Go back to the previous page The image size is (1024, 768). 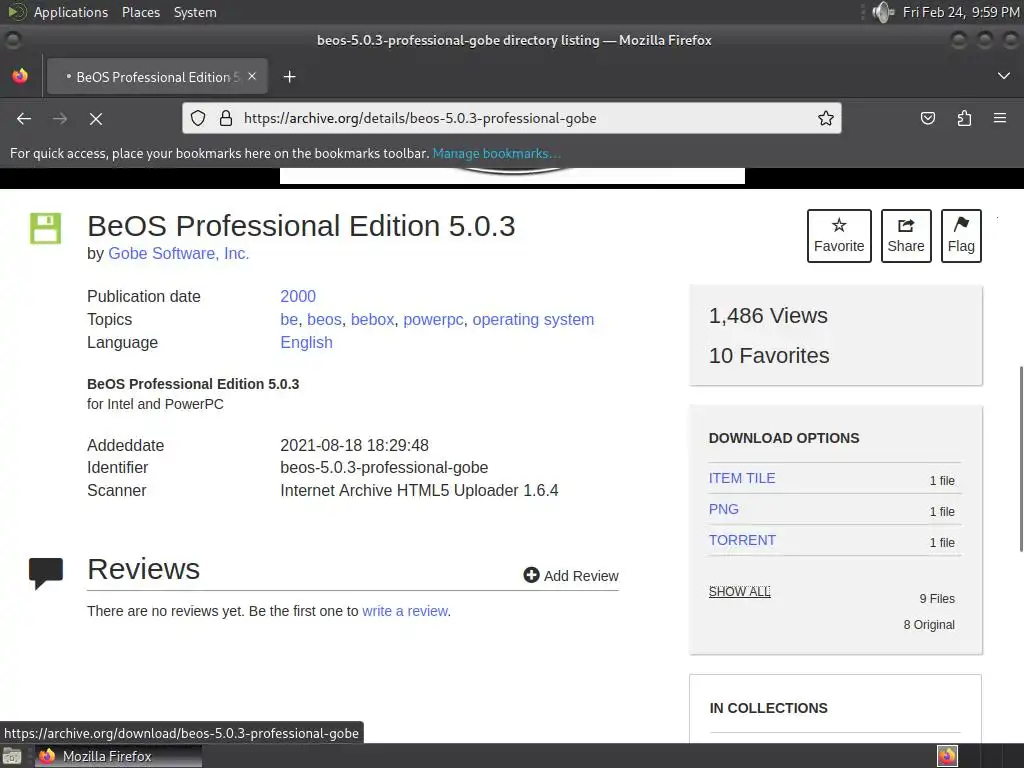[24, 119]
